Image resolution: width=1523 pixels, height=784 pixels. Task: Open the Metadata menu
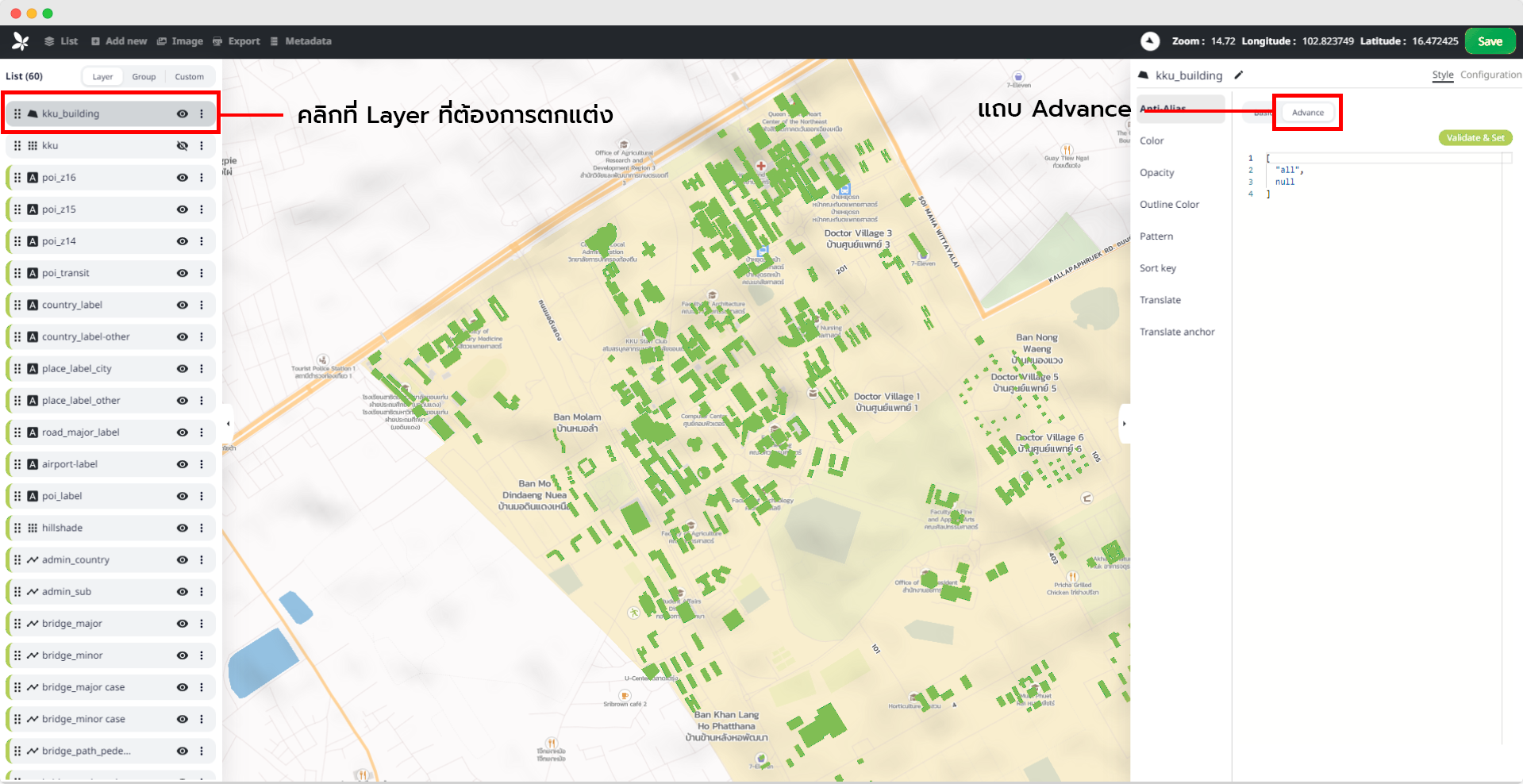point(301,41)
